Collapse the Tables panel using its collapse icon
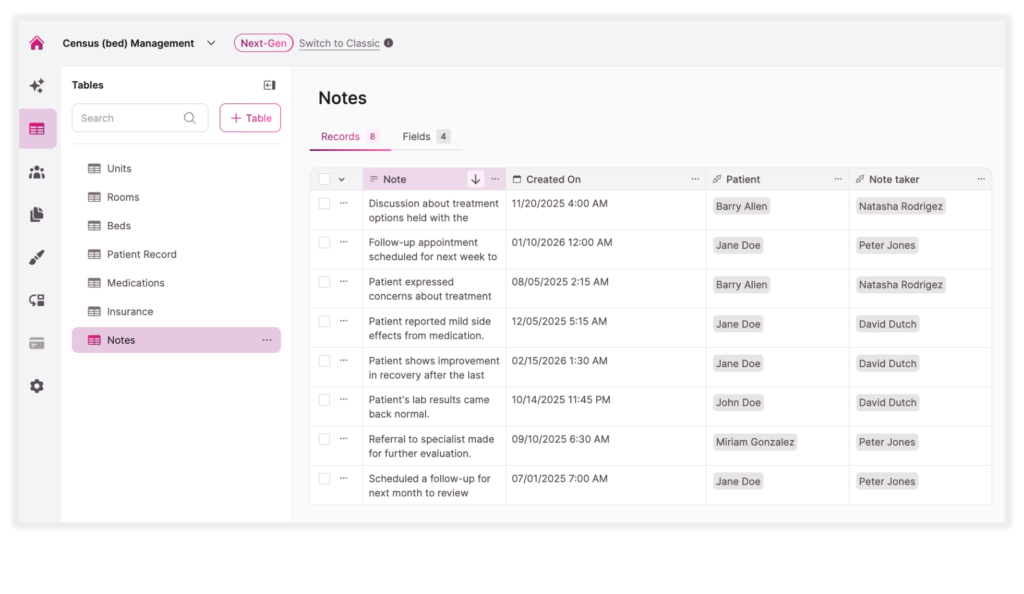 point(268,85)
